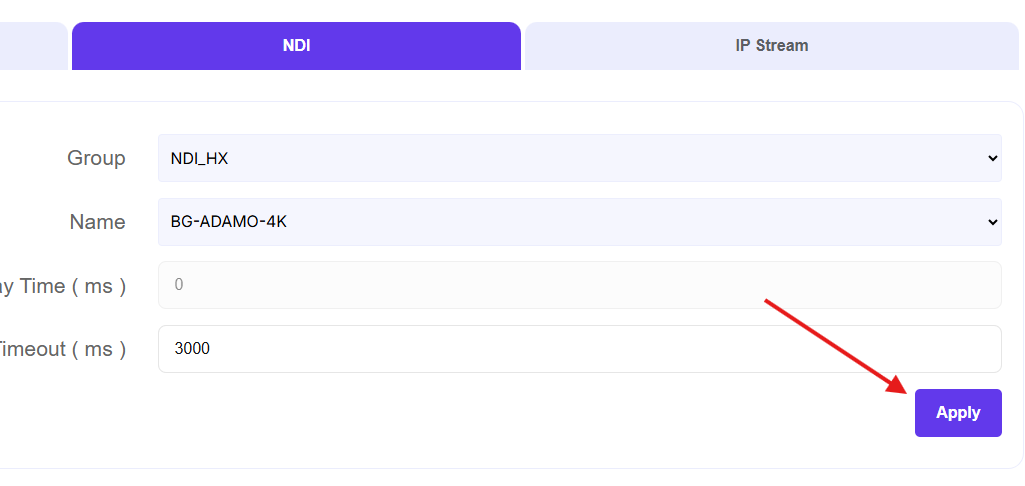Screen dimensions: 1025x486
Task: Select the partially visible tab left of NDI
Action: 33,46
